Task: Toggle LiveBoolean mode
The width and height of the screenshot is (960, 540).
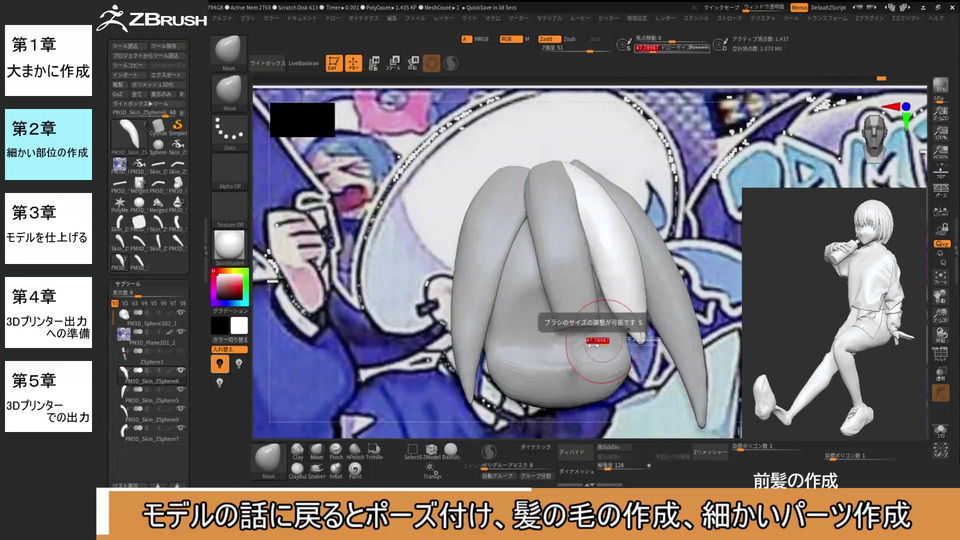Action: (304, 63)
